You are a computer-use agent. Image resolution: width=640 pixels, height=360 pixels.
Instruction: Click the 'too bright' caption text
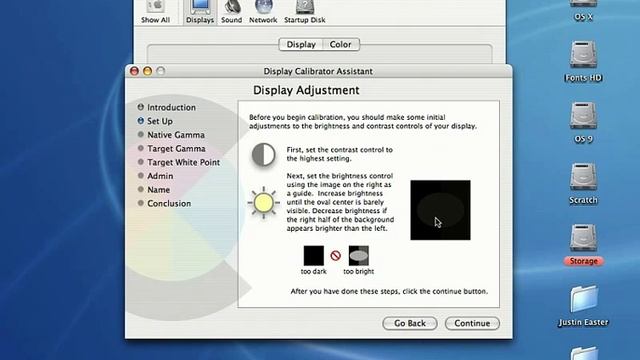coord(358,271)
